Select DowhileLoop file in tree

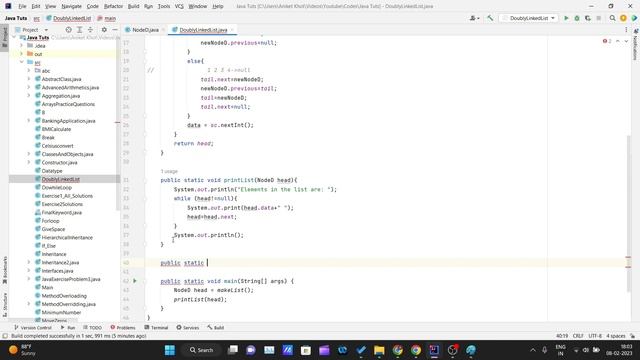tap(56, 187)
